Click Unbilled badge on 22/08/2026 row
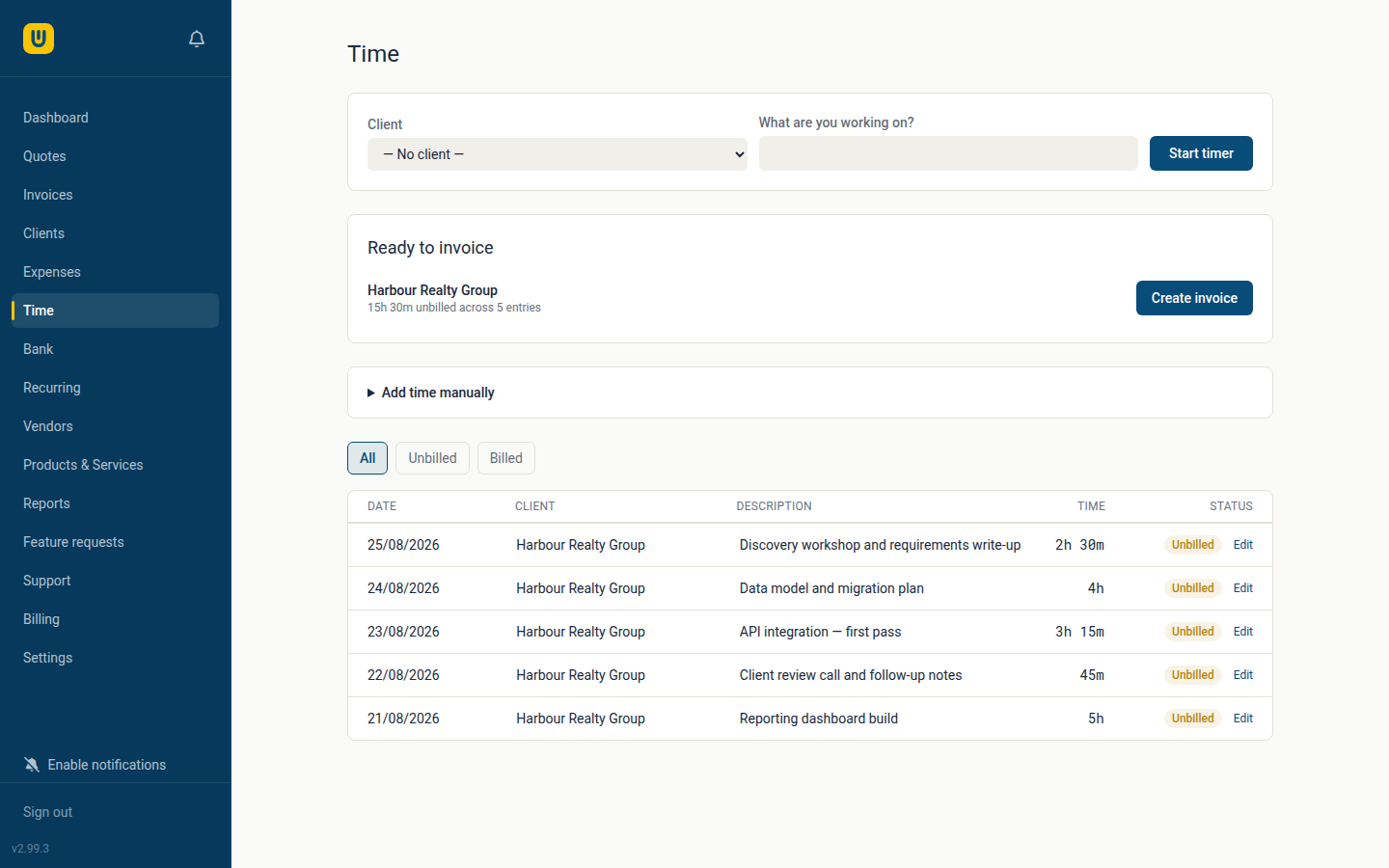 pos(1193,675)
